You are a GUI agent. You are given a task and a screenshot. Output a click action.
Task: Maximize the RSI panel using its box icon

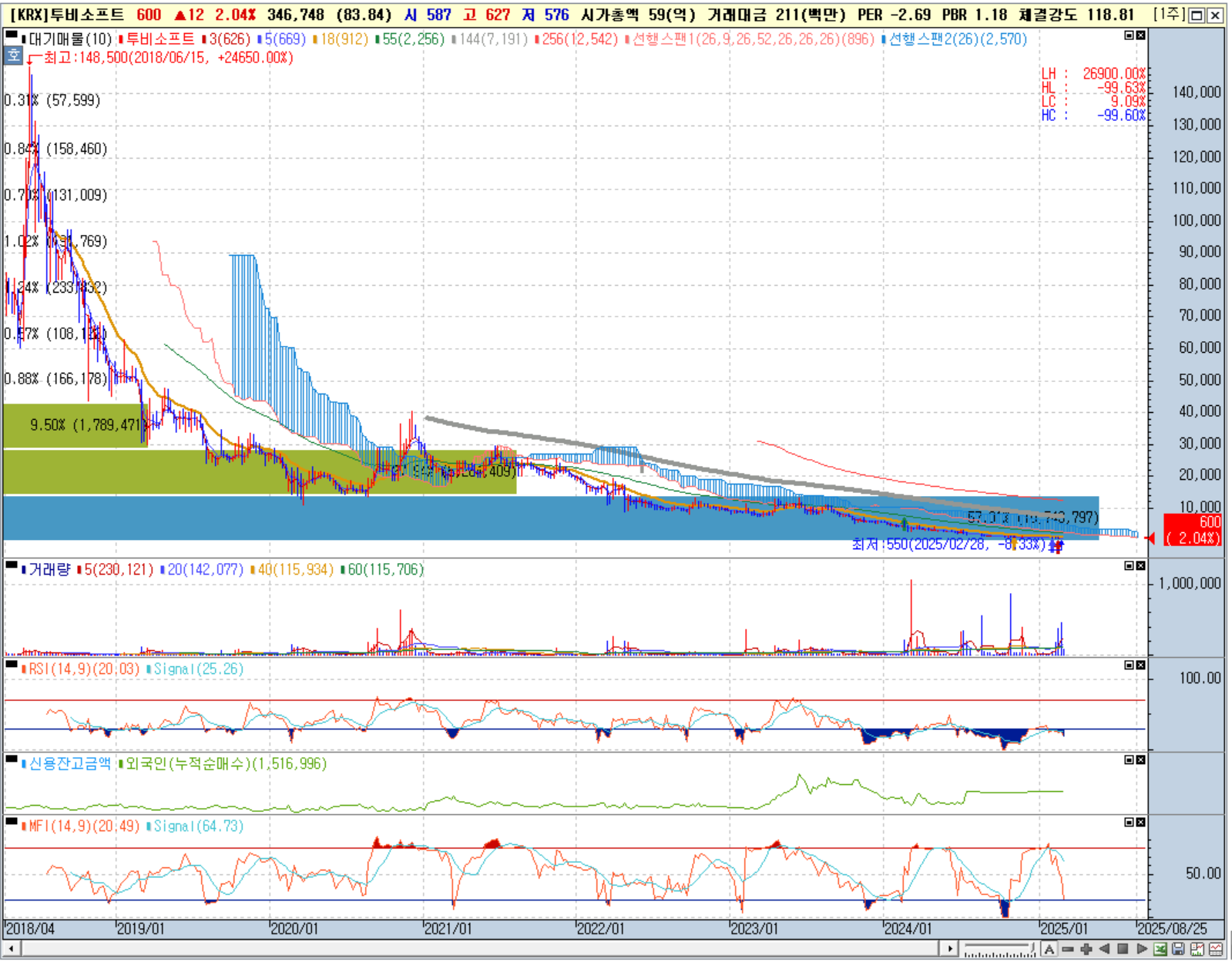click(x=1129, y=665)
